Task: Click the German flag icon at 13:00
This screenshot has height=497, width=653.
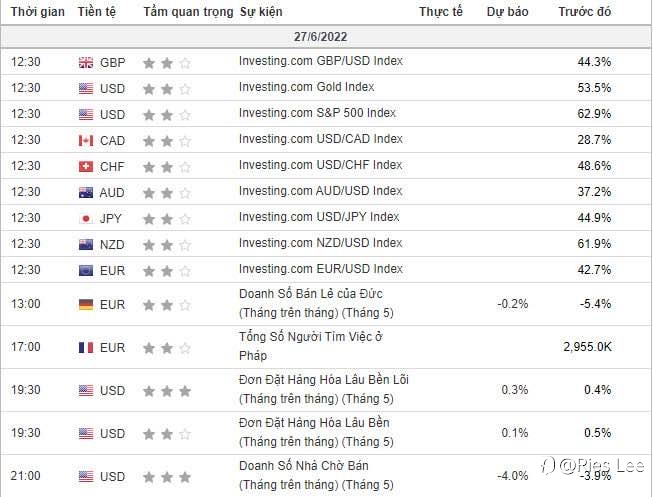Action: pos(86,305)
